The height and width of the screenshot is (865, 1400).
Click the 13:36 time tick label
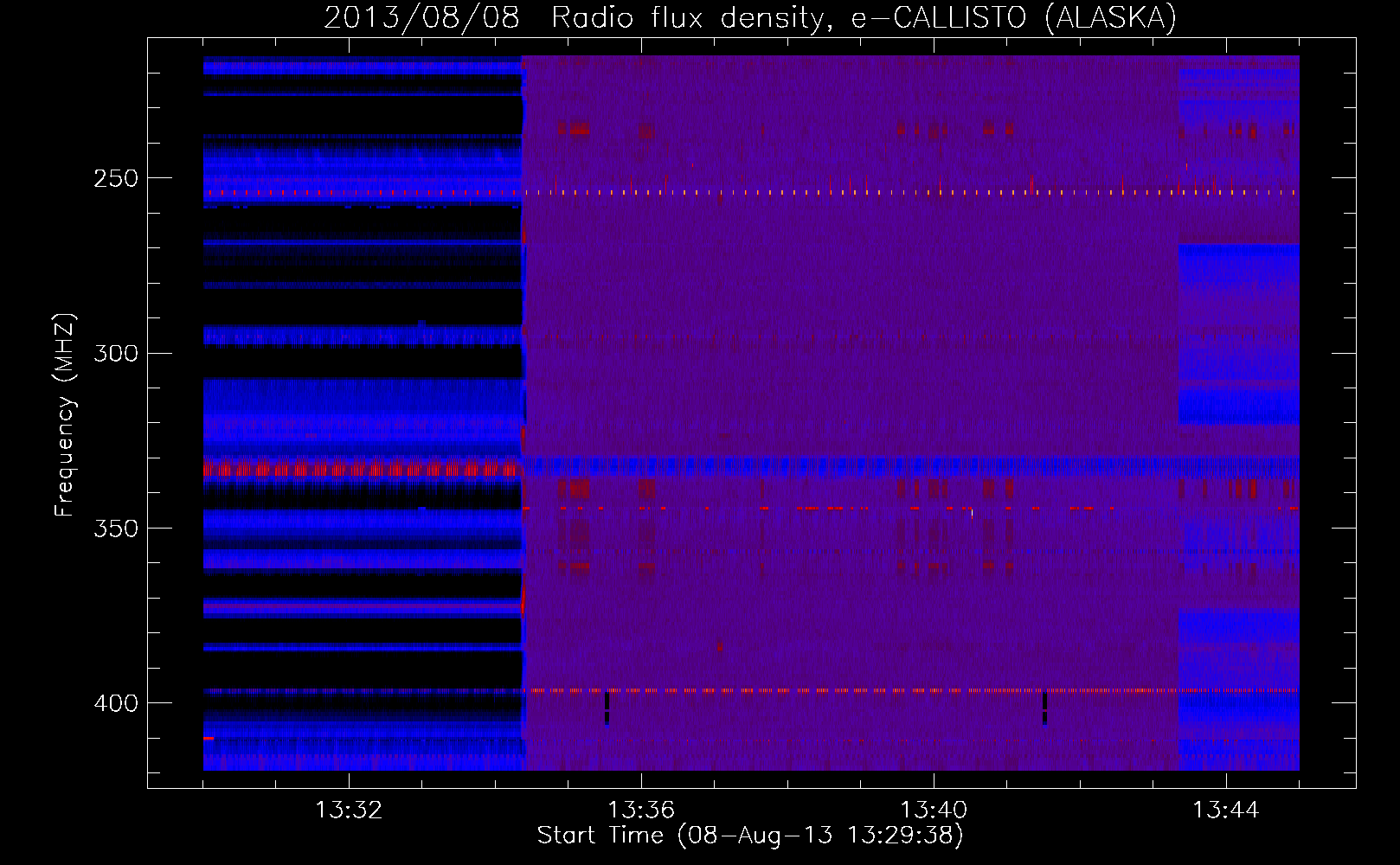pos(641,811)
